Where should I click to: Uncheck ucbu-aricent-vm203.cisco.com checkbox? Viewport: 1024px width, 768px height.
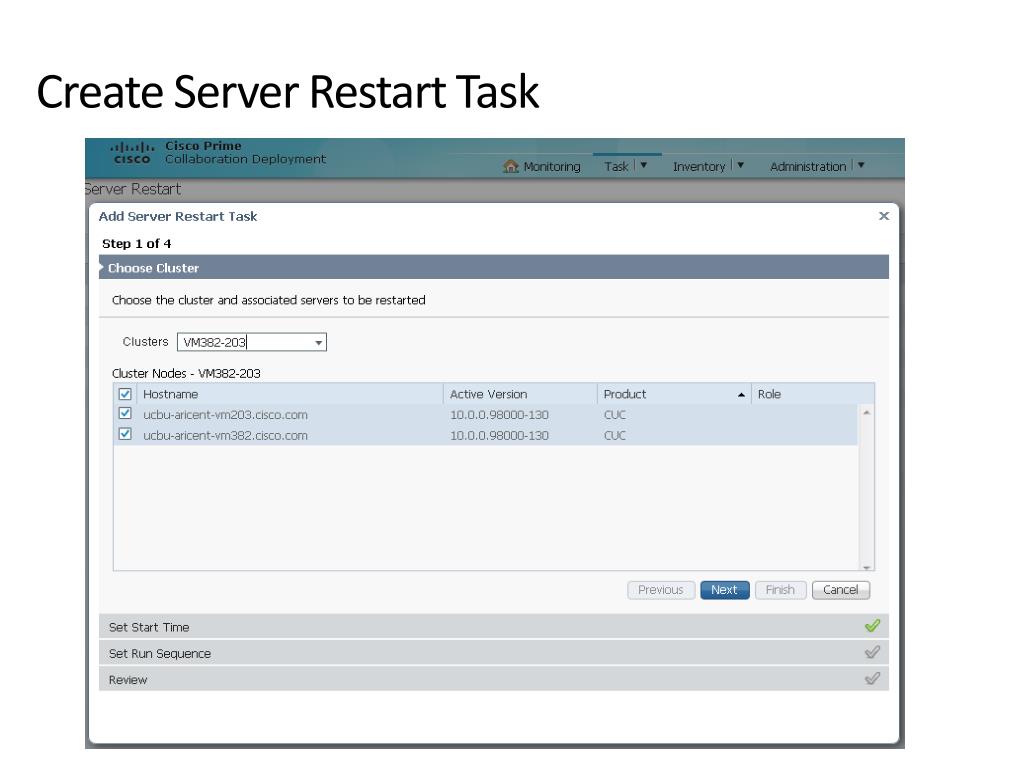(125, 413)
